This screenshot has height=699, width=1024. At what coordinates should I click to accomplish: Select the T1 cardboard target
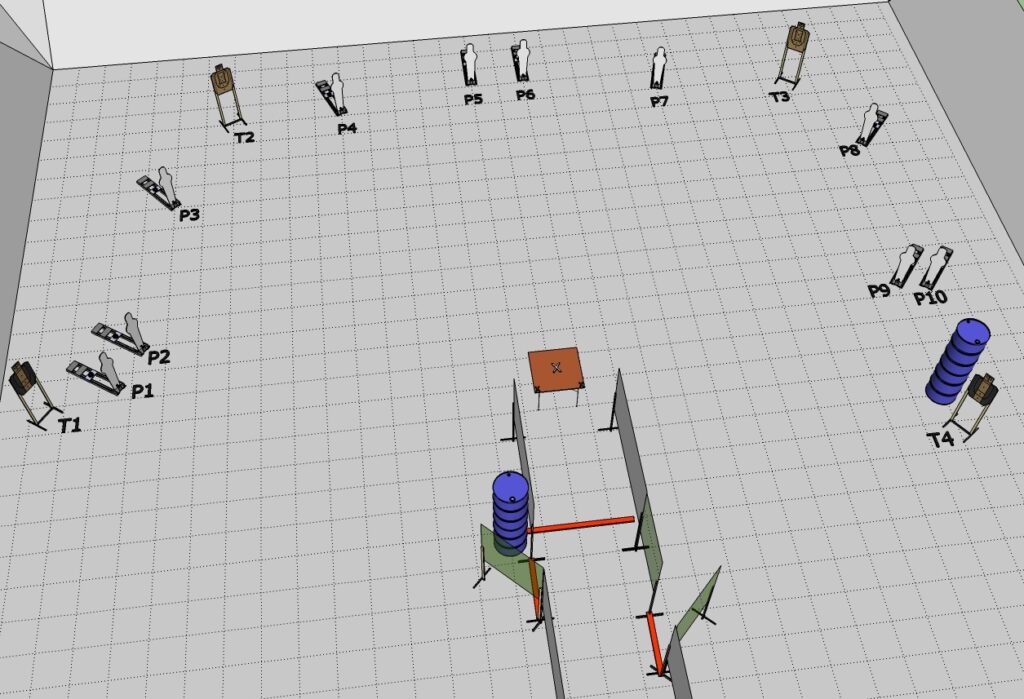24,380
